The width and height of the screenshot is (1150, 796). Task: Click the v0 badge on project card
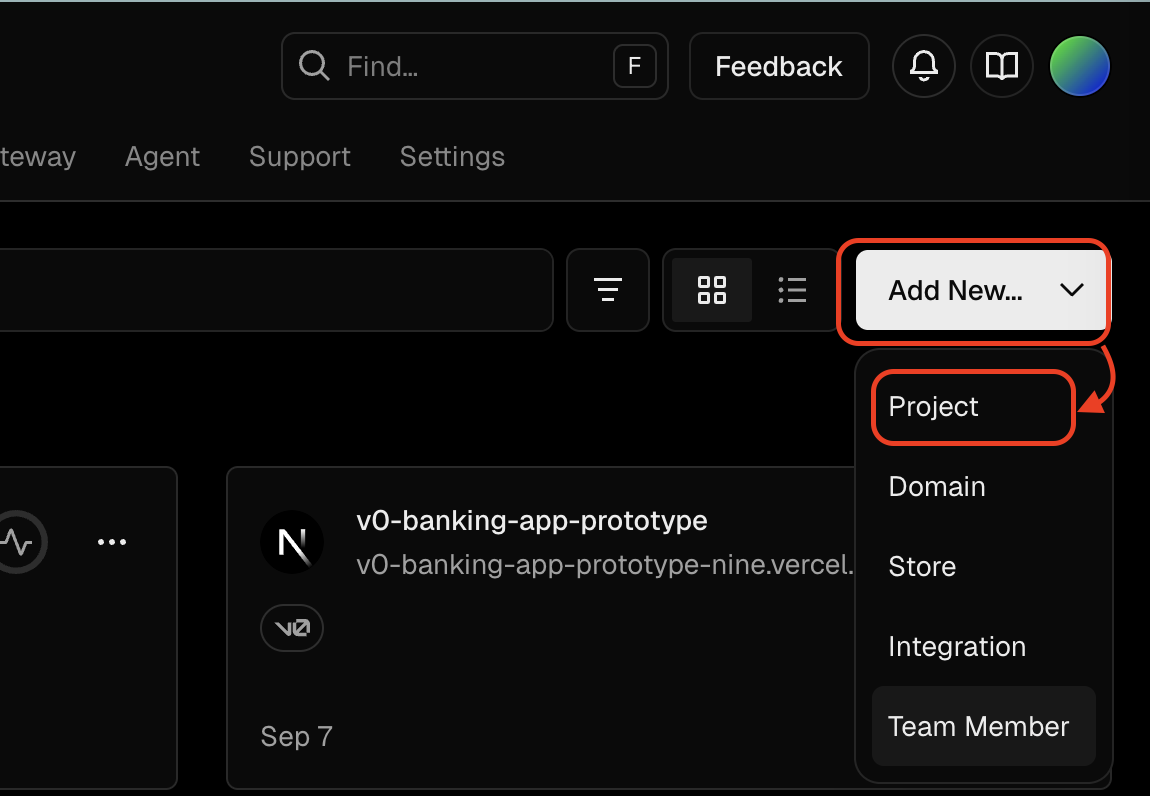[292, 628]
